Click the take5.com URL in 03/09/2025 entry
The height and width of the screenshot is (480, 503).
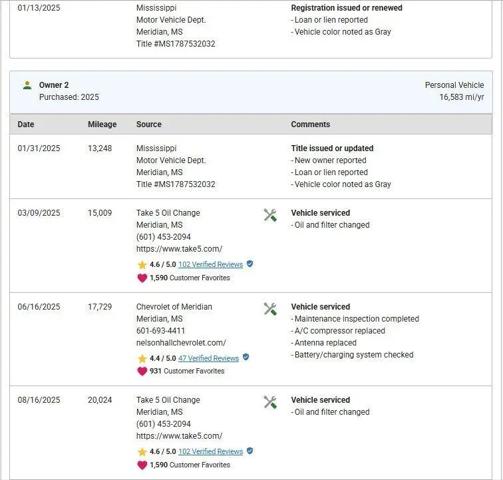pos(179,249)
